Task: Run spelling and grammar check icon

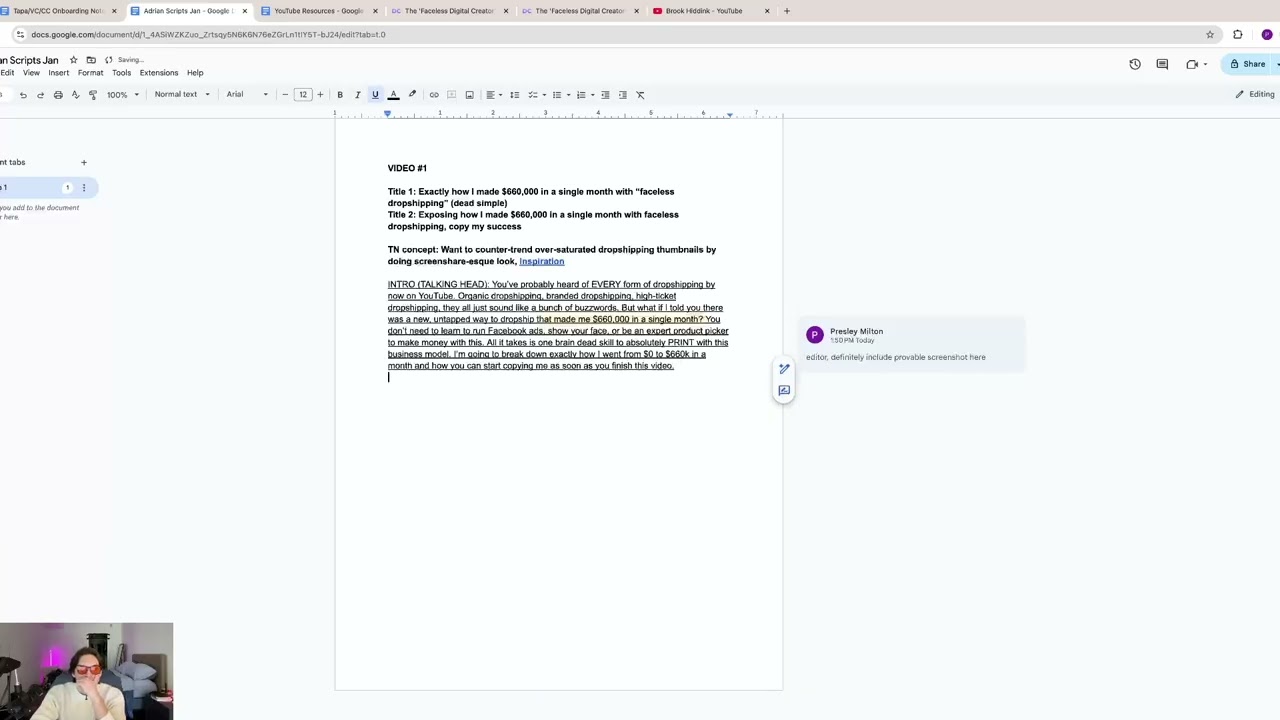Action: [75, 95]
